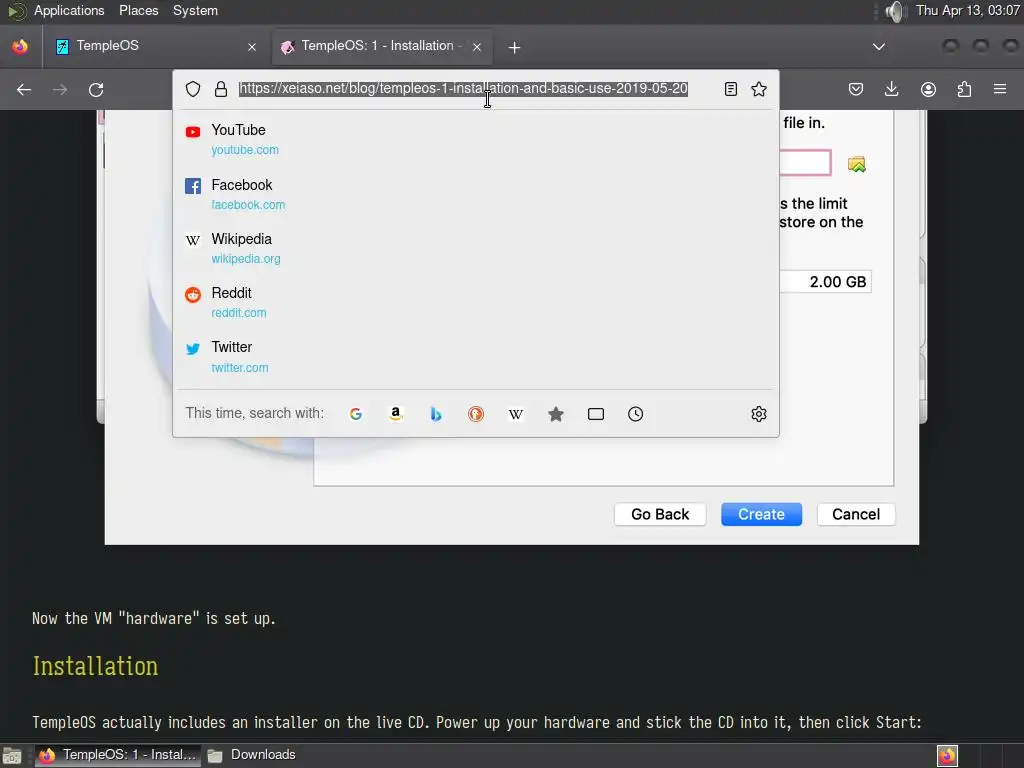The image size is (1024, 768).
Task: Click the clock Thu Apr 13, 03:07
Action: click(x=967, y=10)
